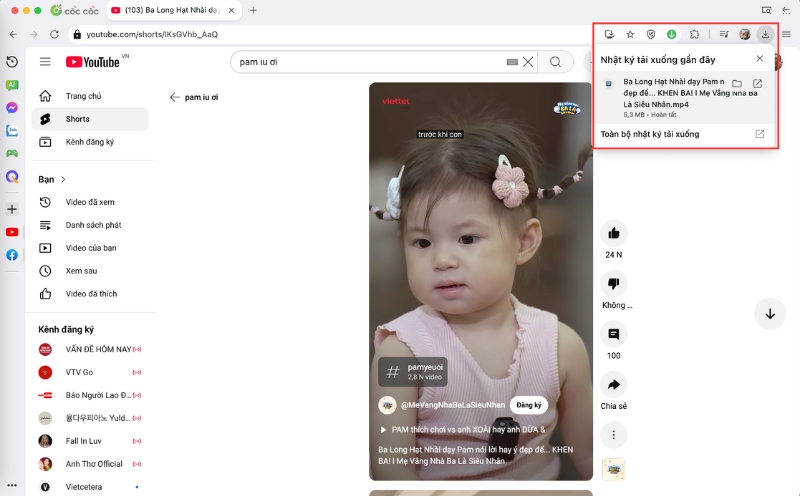Screen dimensions: 800x496
Task: Bookmark this page with the star icon
Action: coord(630,34)
